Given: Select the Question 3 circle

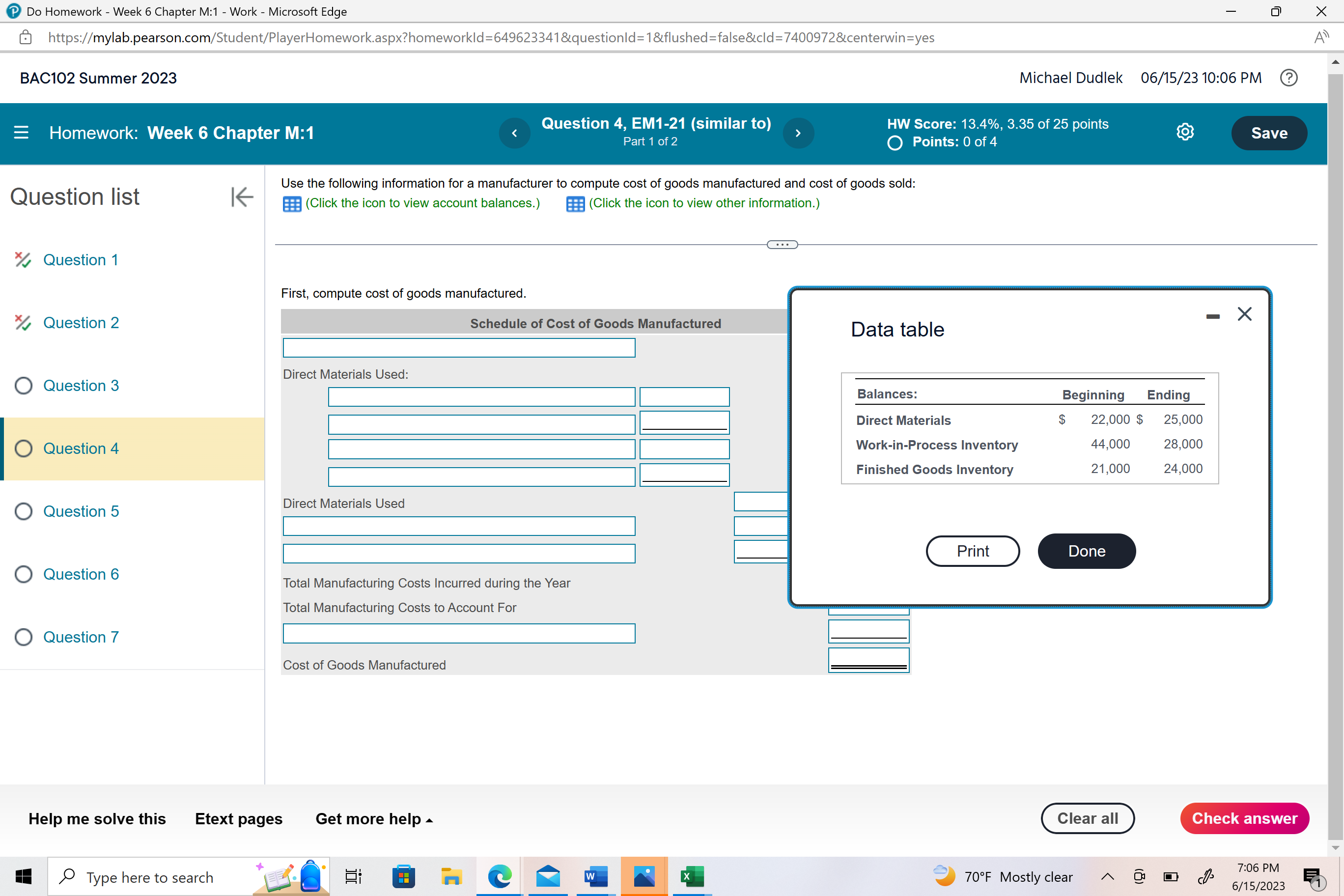Looking at the screenshot, I should click(24, 386).
